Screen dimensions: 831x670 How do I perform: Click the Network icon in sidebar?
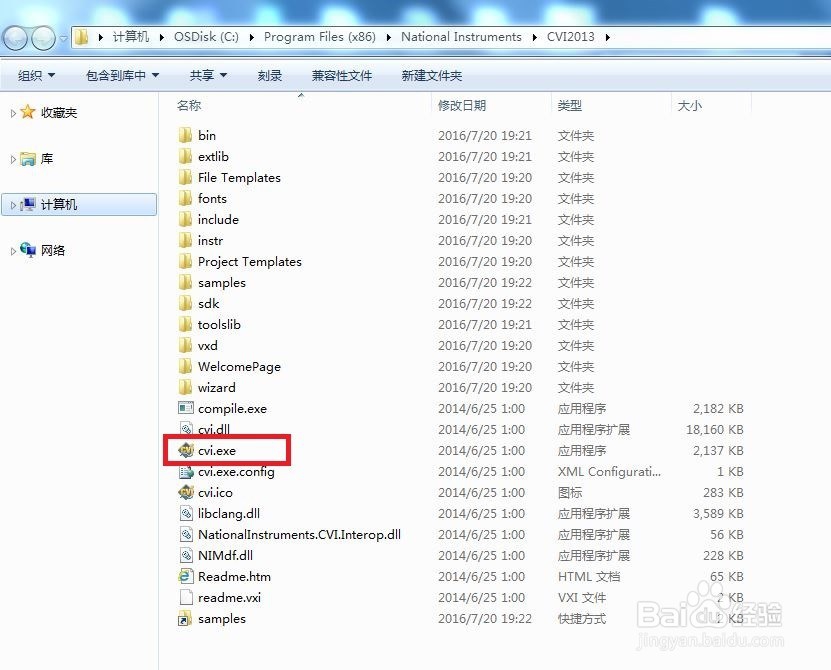click(x=28, y=250)
